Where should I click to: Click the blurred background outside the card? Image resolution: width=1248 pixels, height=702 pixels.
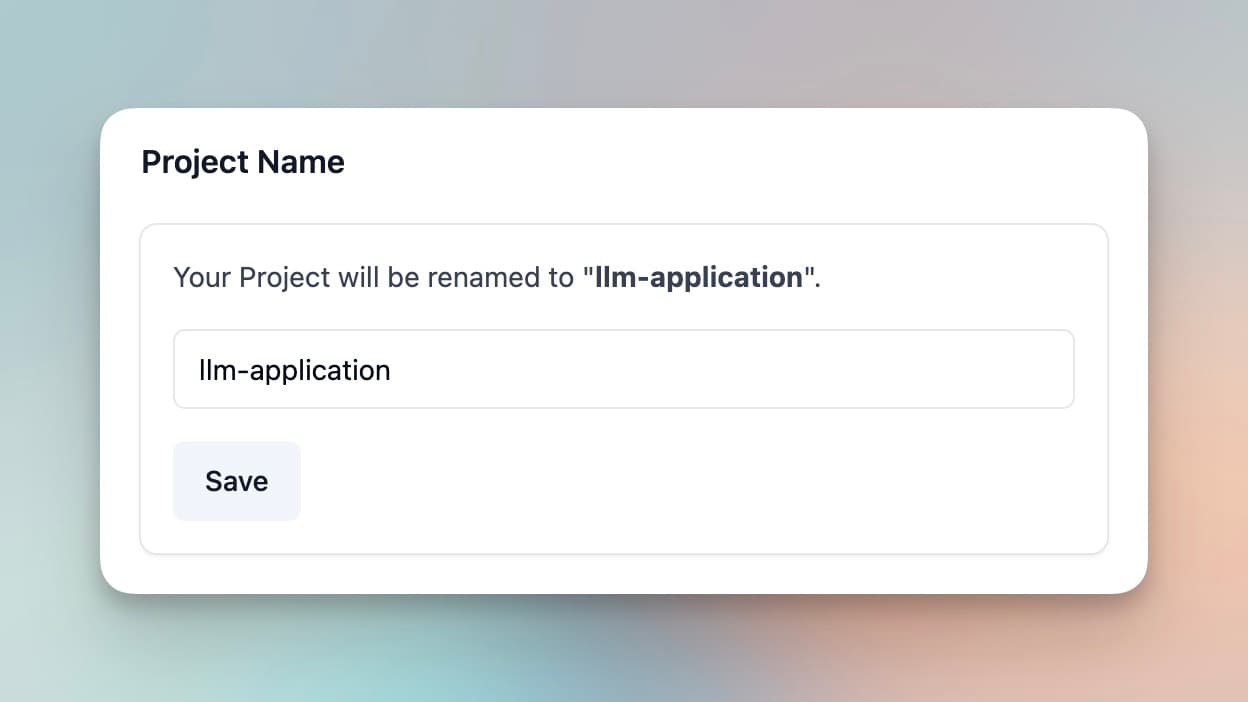point(1200,650)
